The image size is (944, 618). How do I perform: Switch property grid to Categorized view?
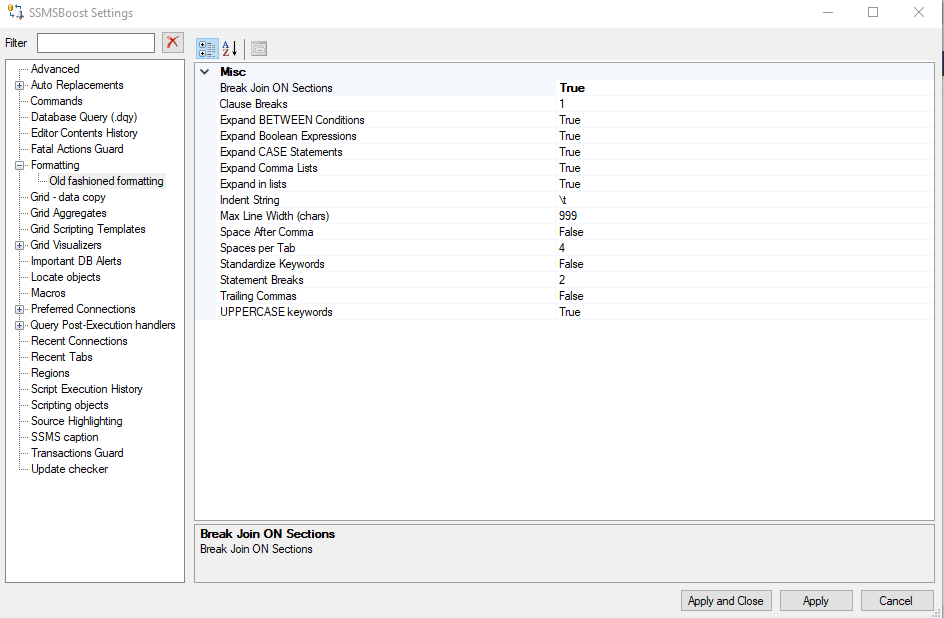[x=207, y=48]
